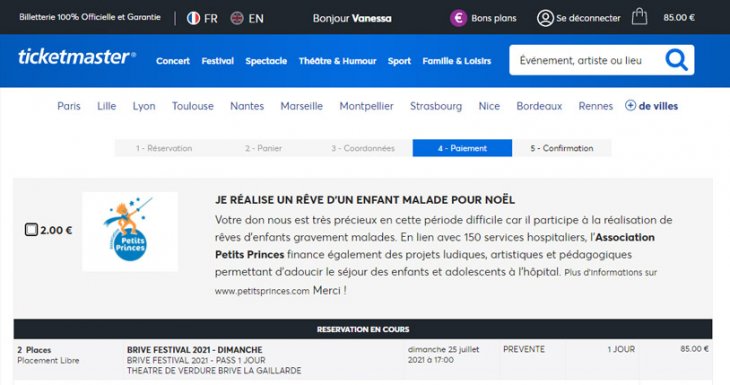Click the 85.00 € cart total
This screenshot has width=730, height=385.
point(679,18)
